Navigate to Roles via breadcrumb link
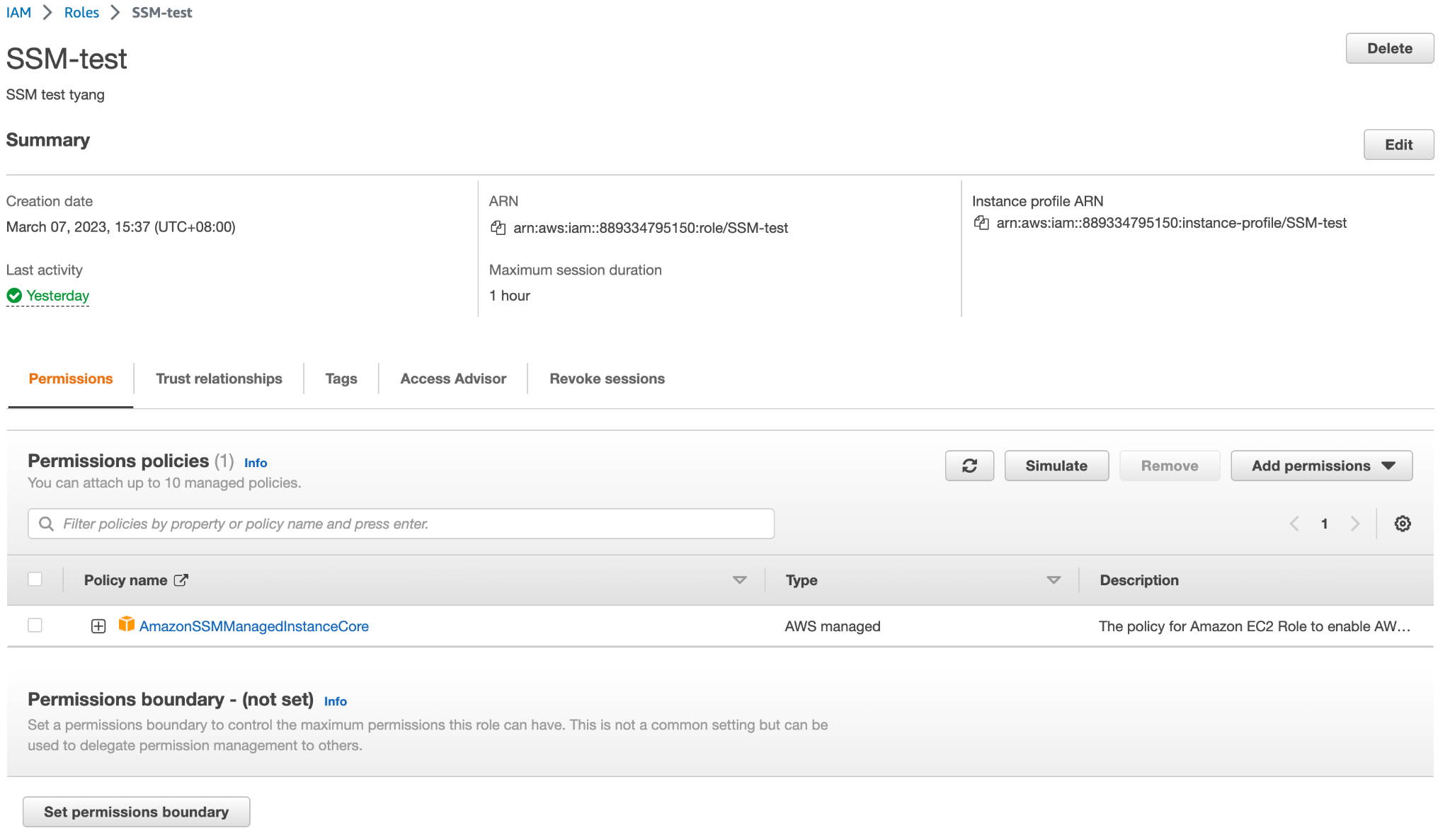 (81, 12)
